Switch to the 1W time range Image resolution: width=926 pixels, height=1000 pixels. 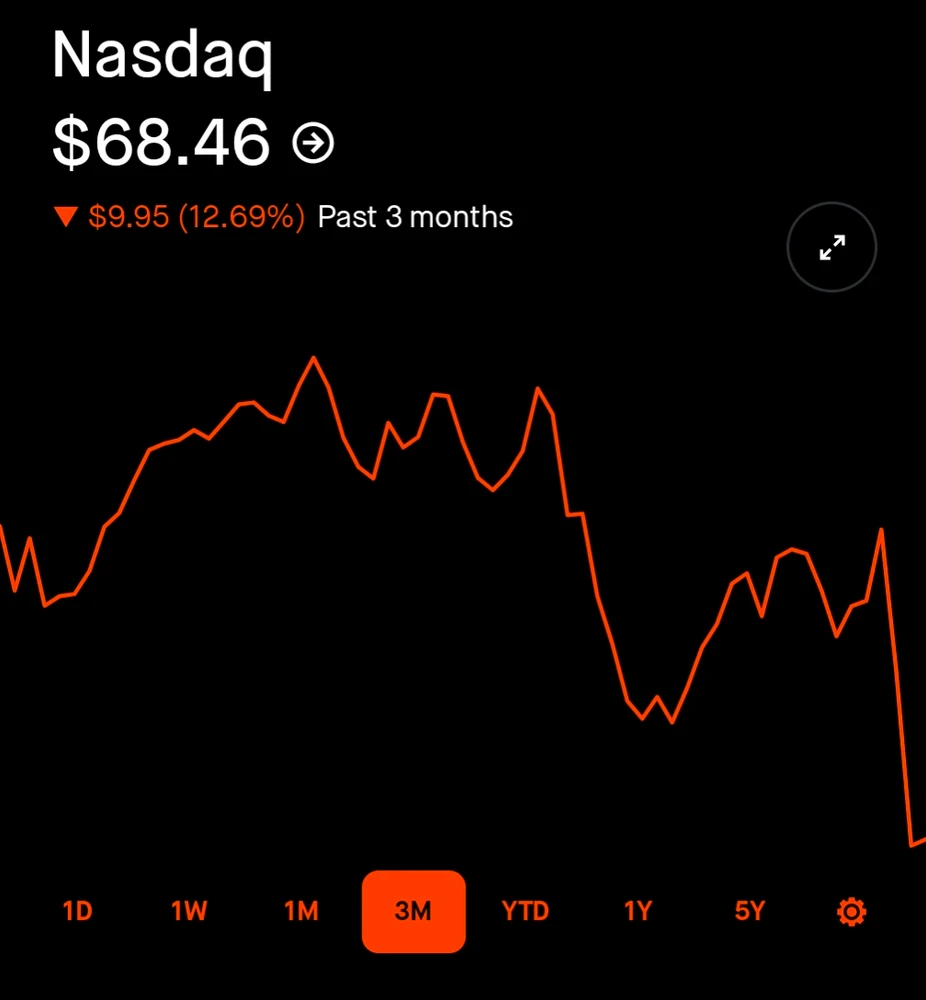tap(189, 912)
